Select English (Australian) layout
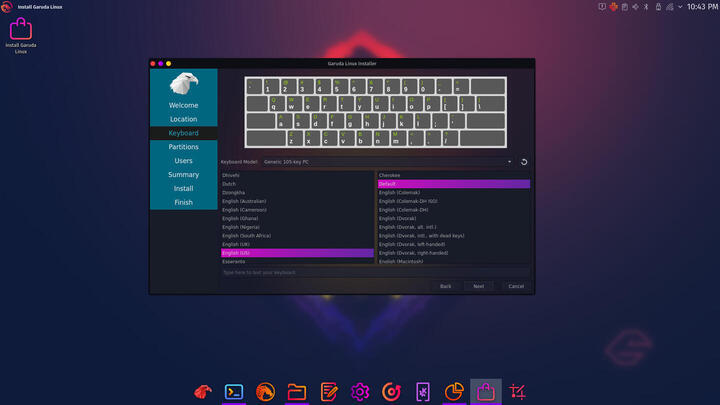 [x=298, y=201]
